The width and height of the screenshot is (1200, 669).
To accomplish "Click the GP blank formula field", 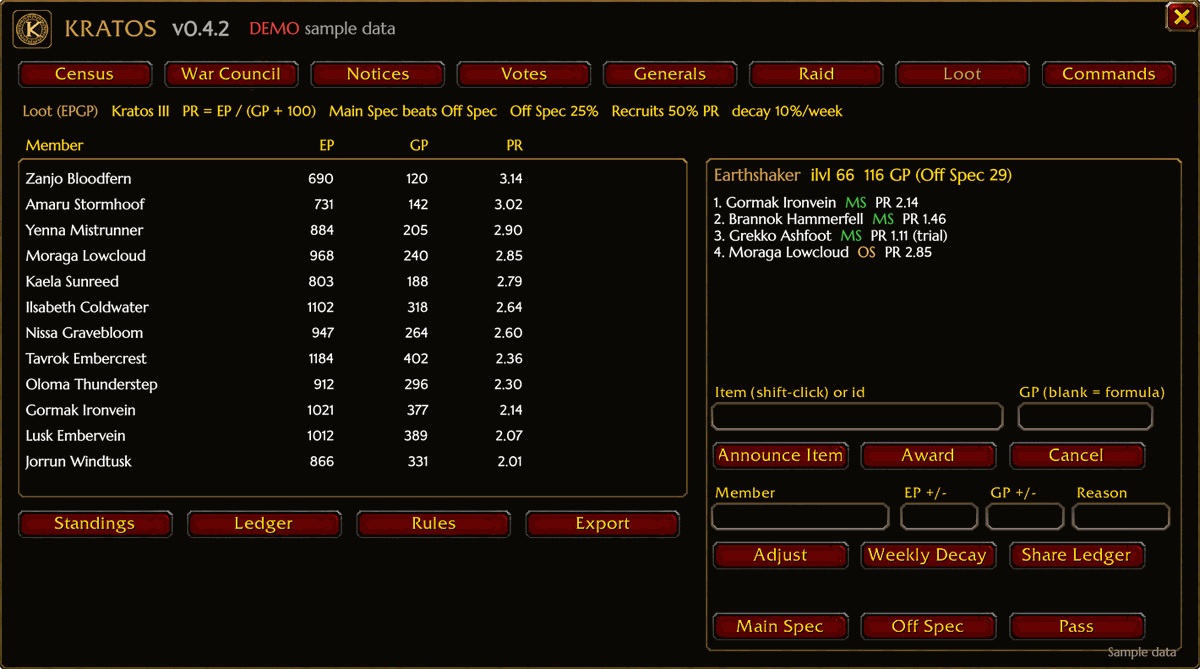I will coord(1085,417).
